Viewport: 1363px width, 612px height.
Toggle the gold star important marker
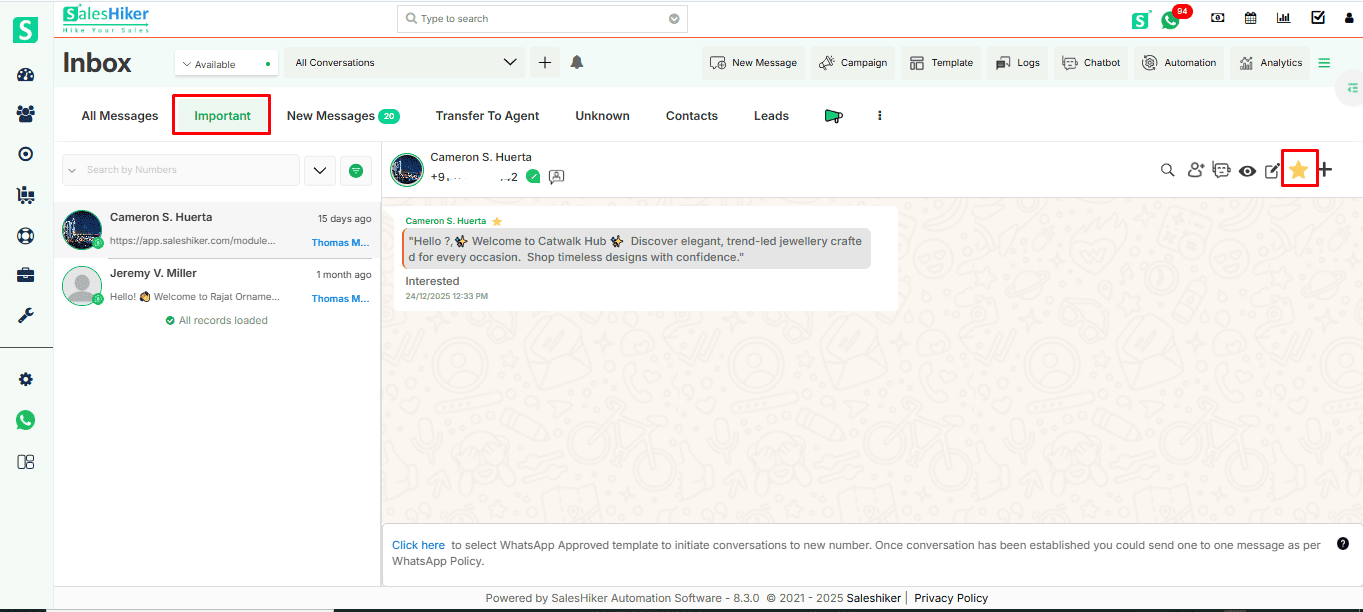1298,170
